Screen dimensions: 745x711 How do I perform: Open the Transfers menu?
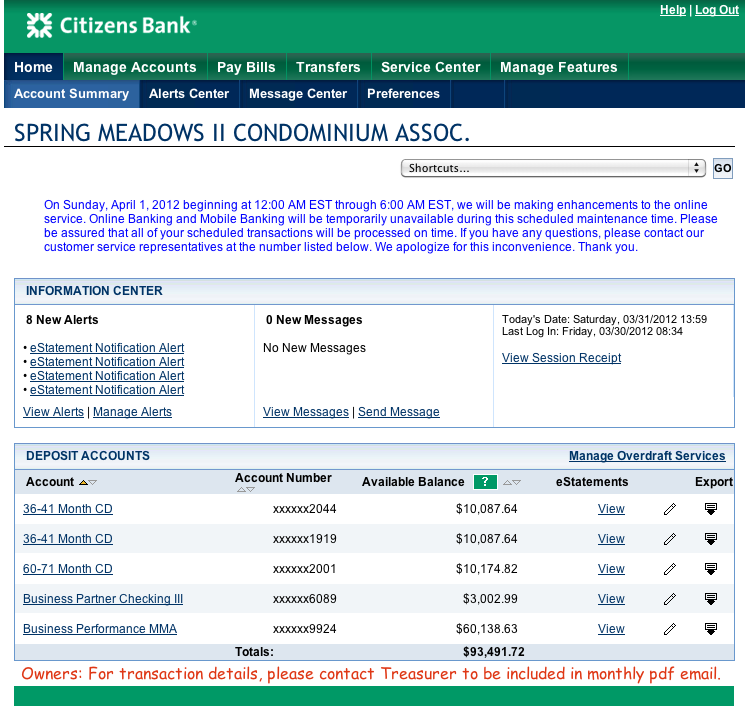[328, 67]
